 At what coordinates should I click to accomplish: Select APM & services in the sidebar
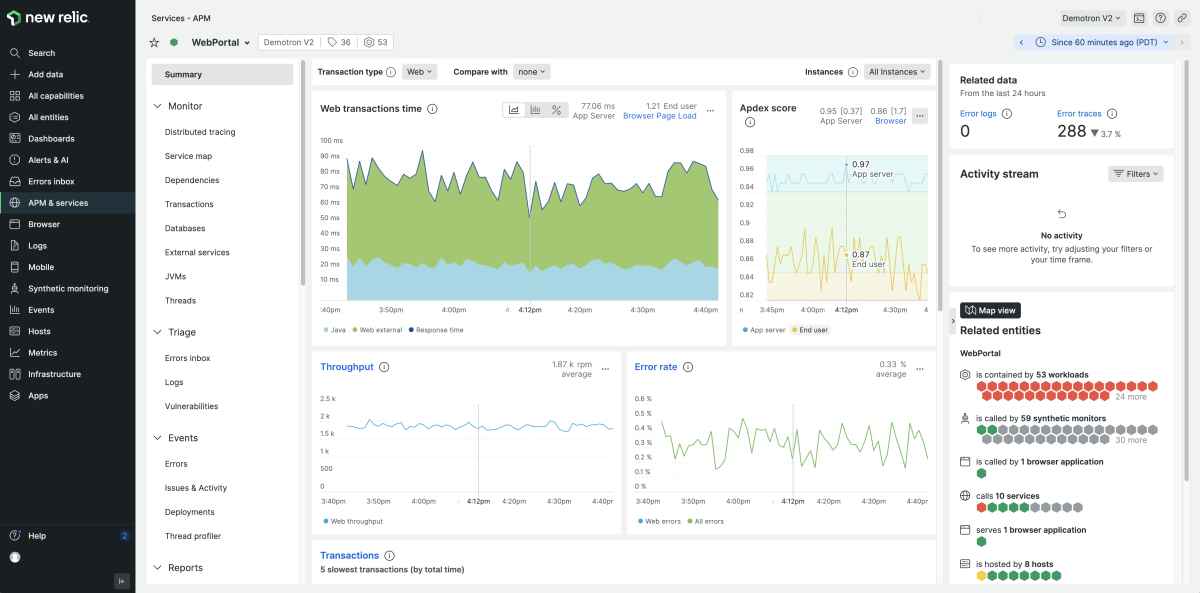(x=57, y=203)
